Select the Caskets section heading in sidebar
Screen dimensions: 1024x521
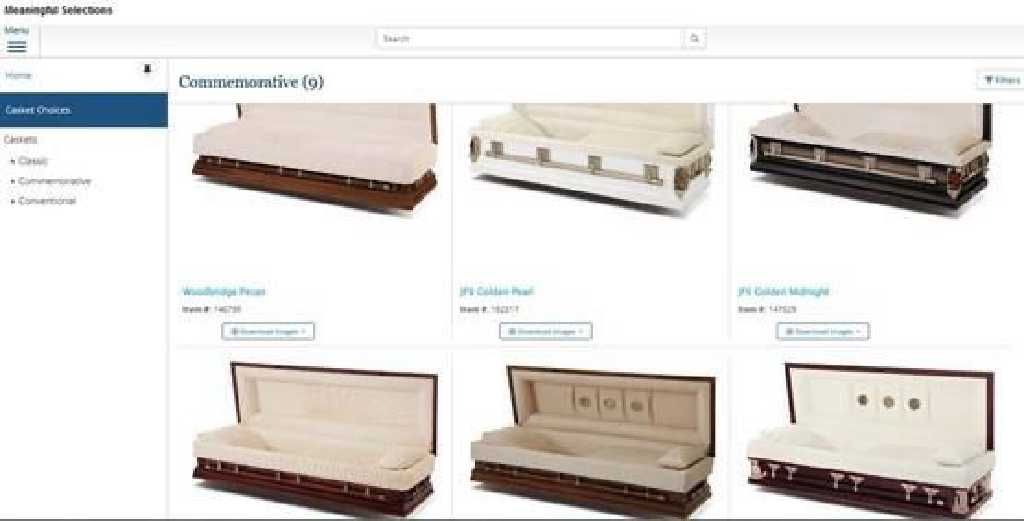coord(21,140)
